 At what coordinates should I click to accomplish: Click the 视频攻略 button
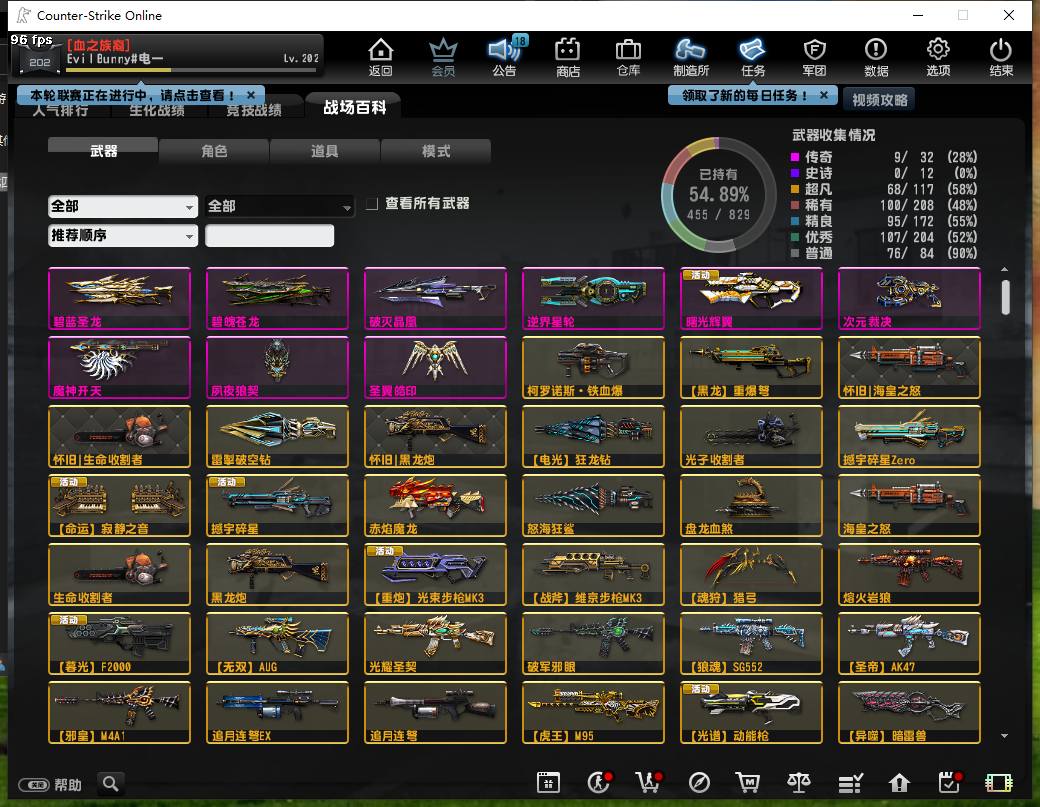(879, 100)
